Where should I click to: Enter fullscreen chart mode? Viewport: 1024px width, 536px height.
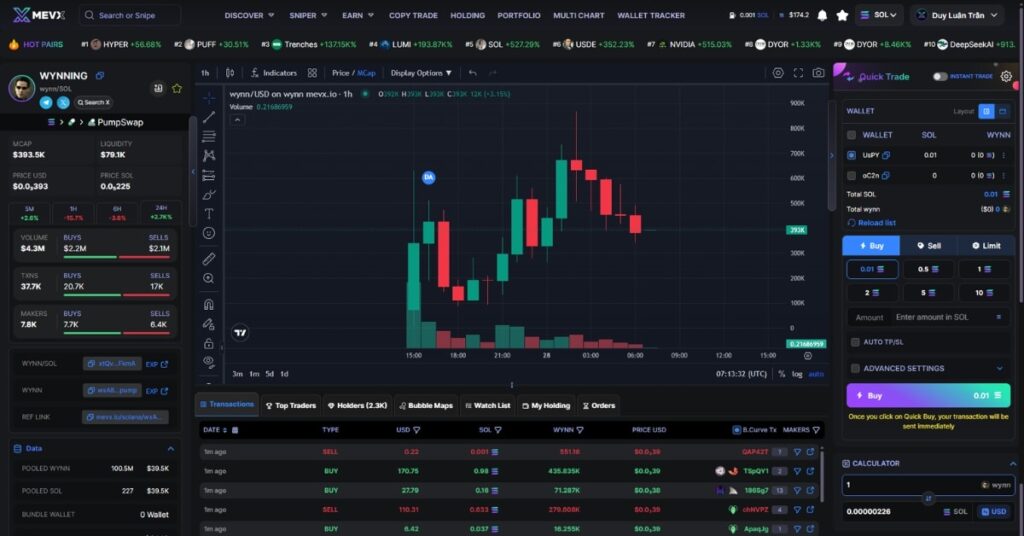point(798,73)
